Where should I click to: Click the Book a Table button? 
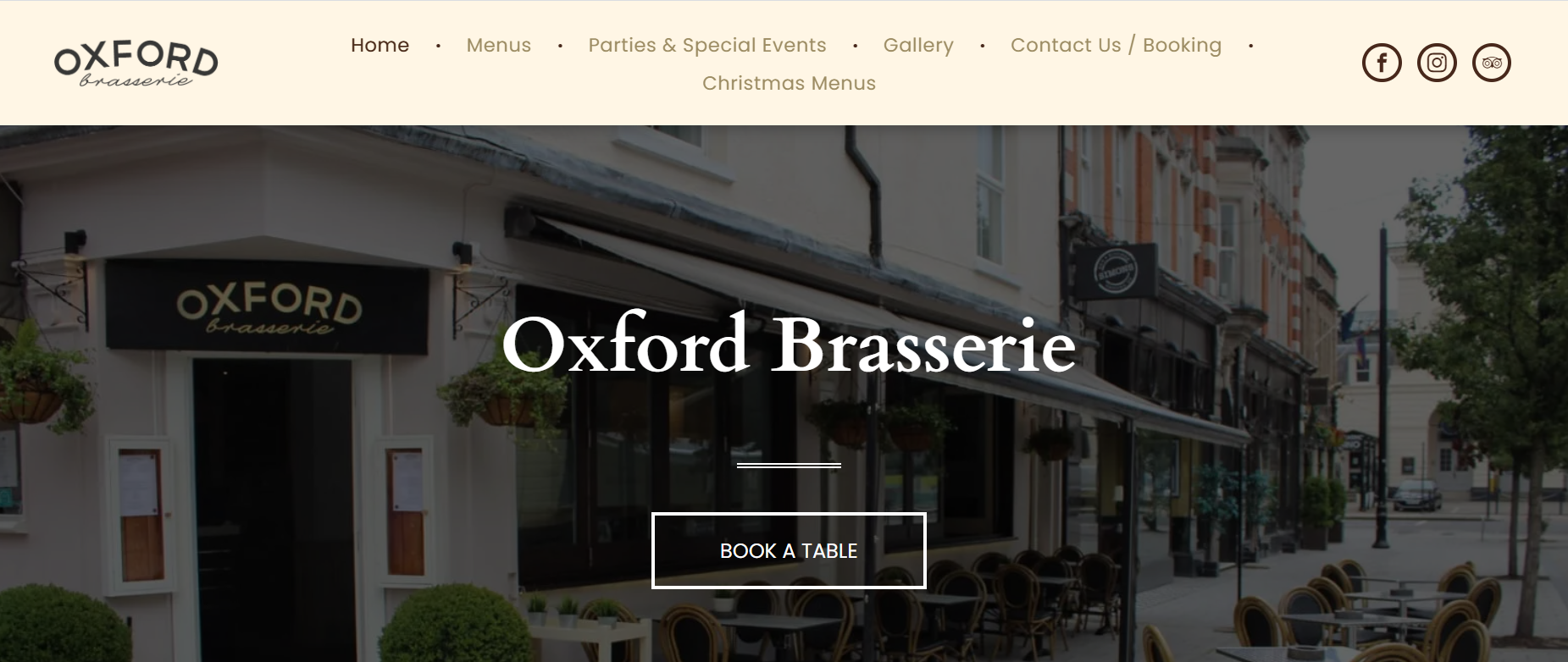tap(789, 550)
